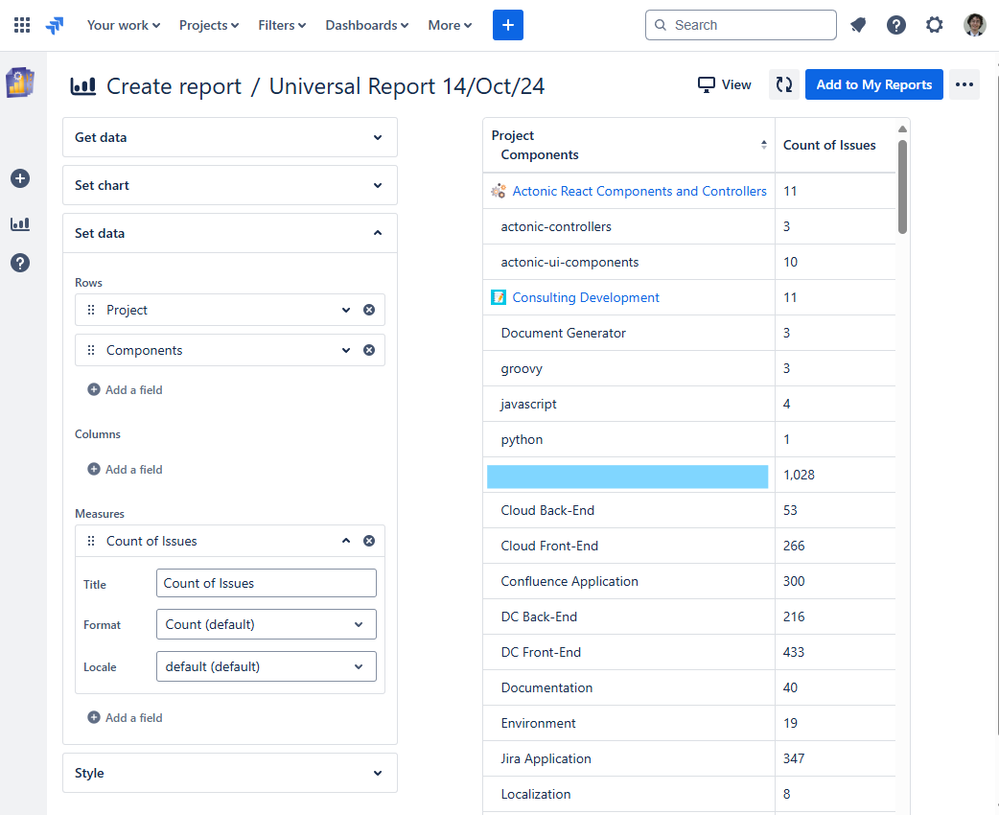Grab the Project field drag handle
Viewport: 999px width, 815px height.
tap(91, 310)
